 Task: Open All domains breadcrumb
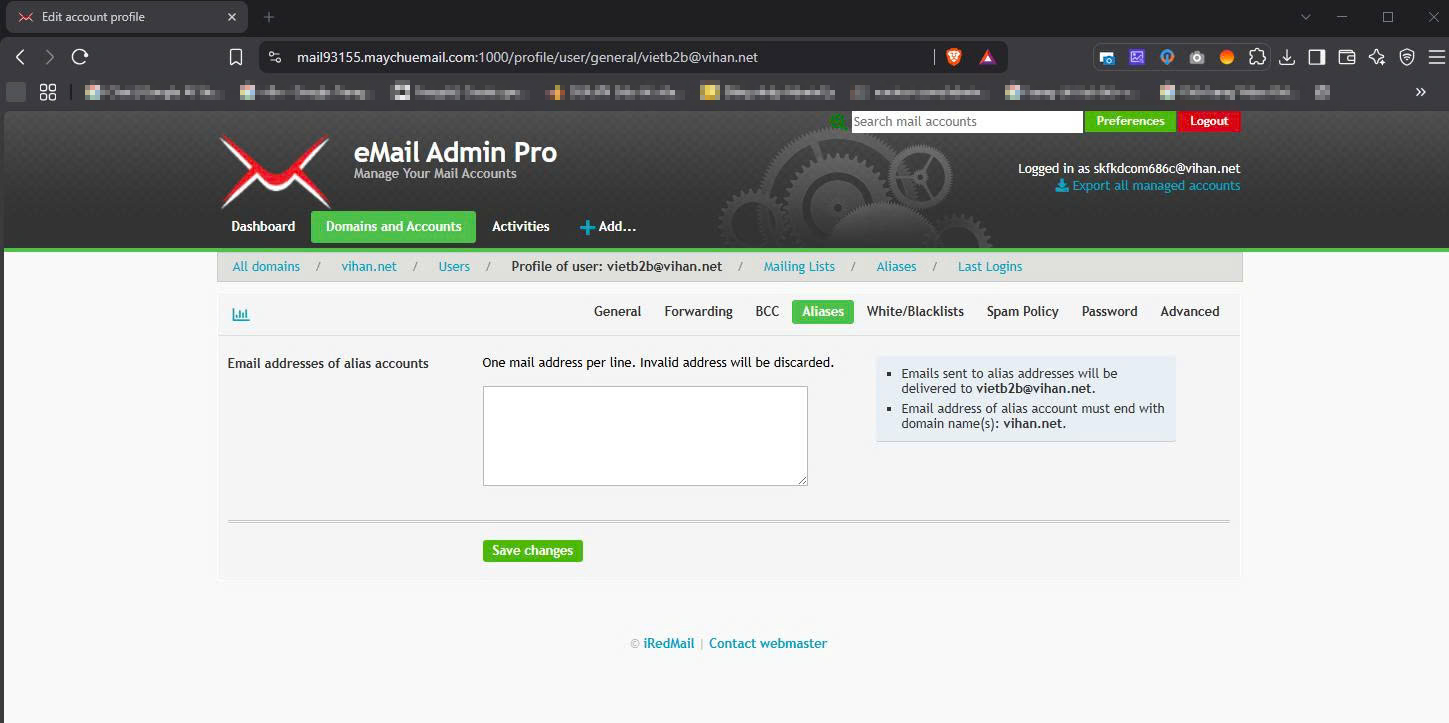[x=266, y=267]
